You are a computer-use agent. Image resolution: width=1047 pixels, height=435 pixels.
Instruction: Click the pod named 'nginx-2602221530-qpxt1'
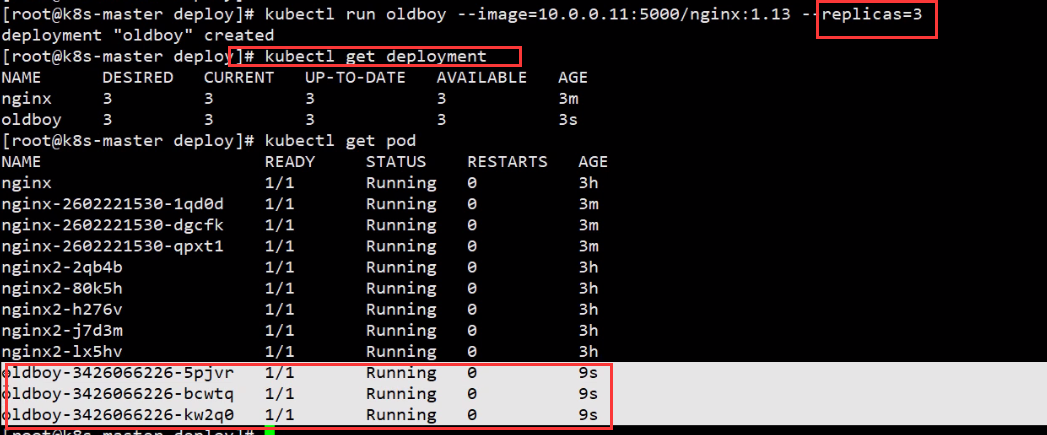pyautogui.click(x=112, y=247)
